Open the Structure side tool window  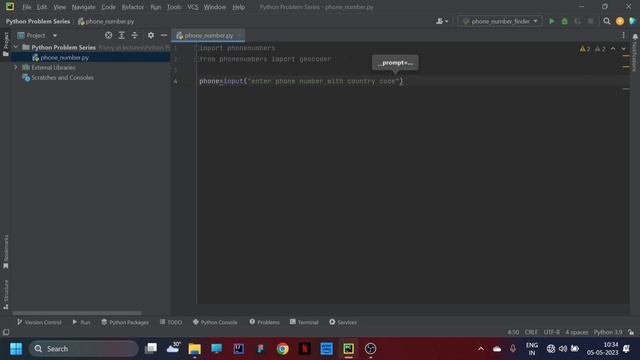coord(6,295)
